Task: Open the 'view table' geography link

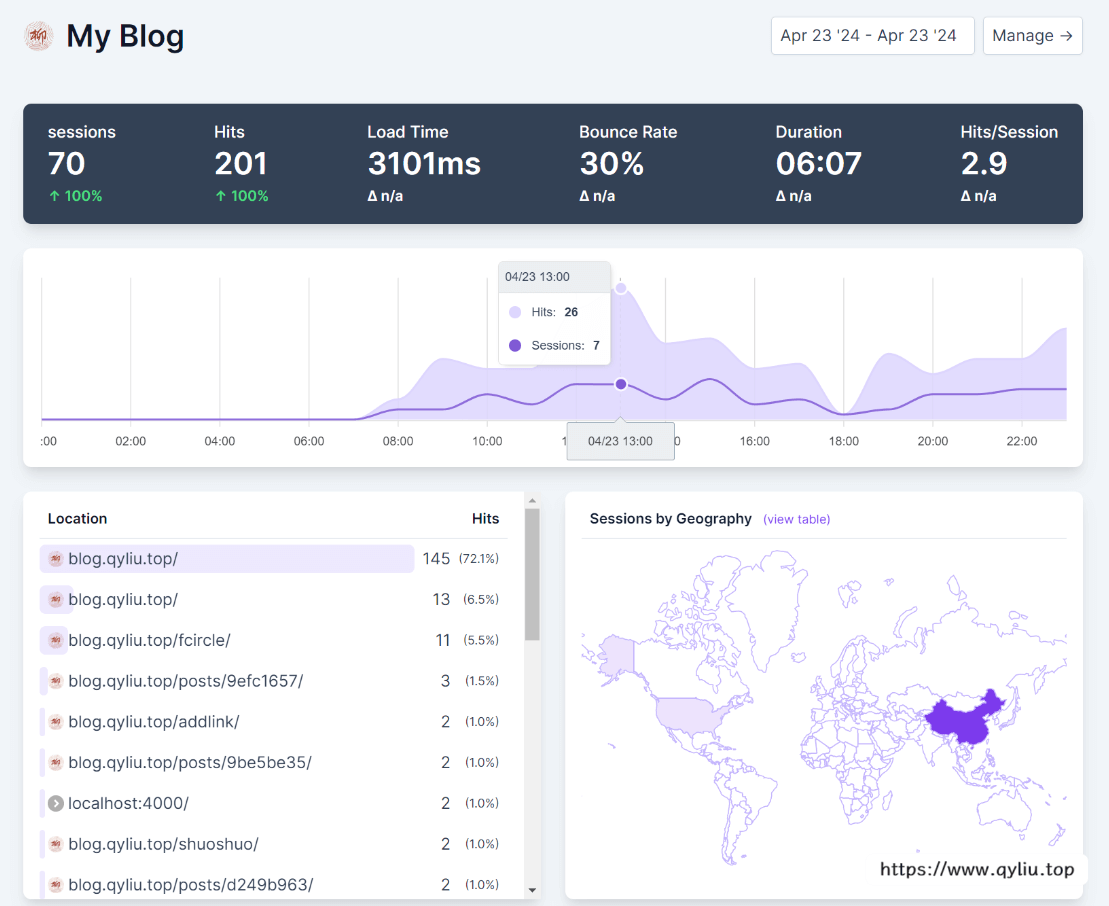Action: (x=796, y=519)
